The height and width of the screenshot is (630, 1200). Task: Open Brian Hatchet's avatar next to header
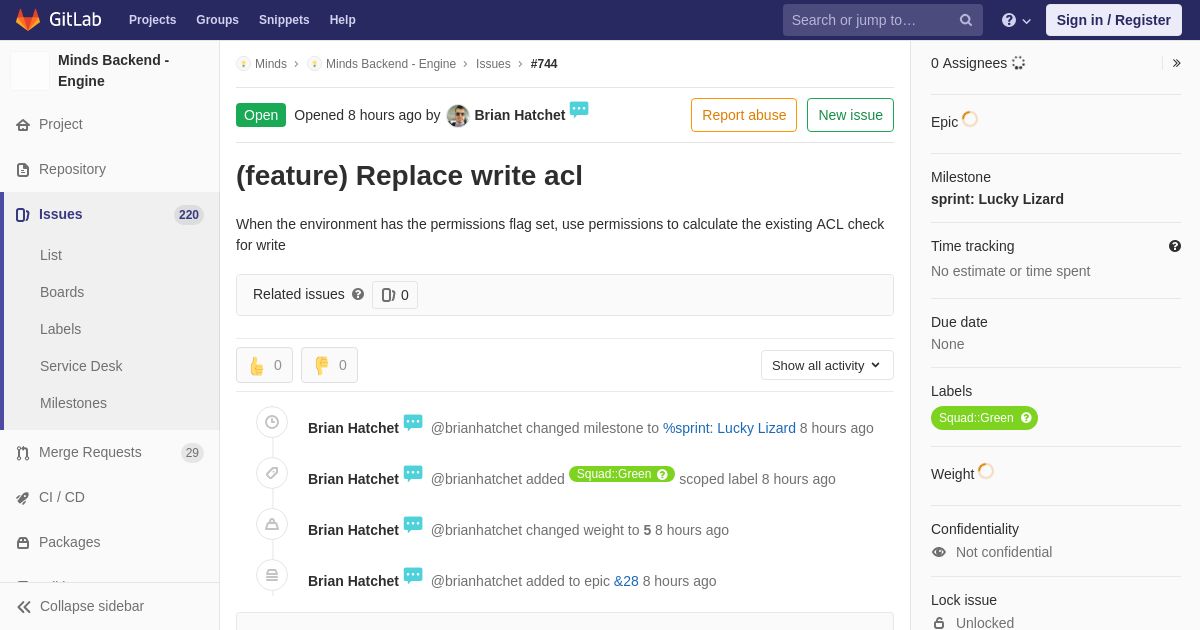tap(458, 115)
